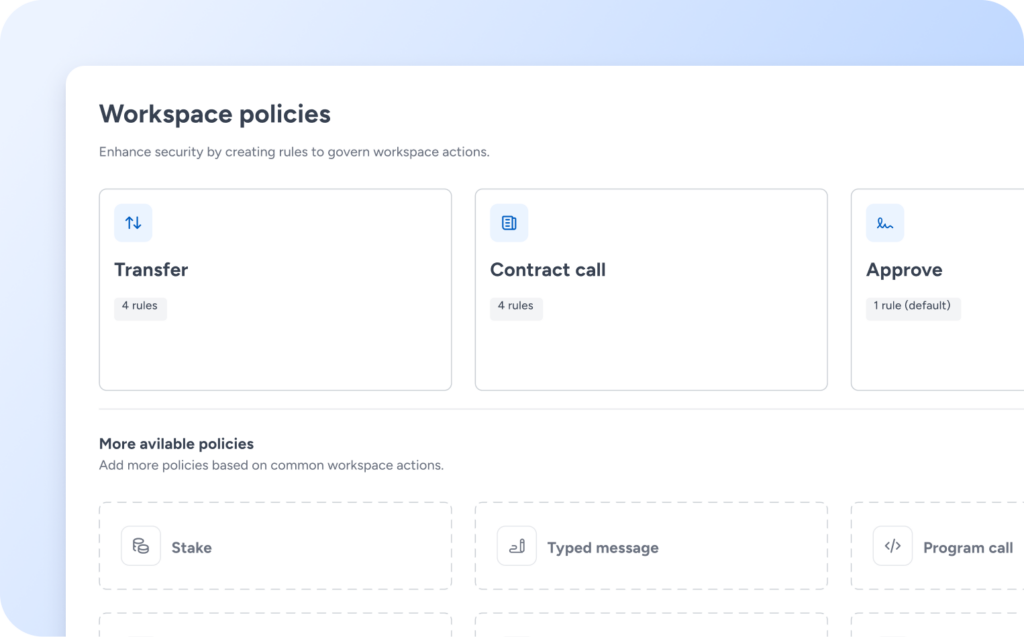The height and width of the screenshot is (637, 1024).
Task: Select the "4 rules" badge under Contract call
Action: tap(516, 306)
